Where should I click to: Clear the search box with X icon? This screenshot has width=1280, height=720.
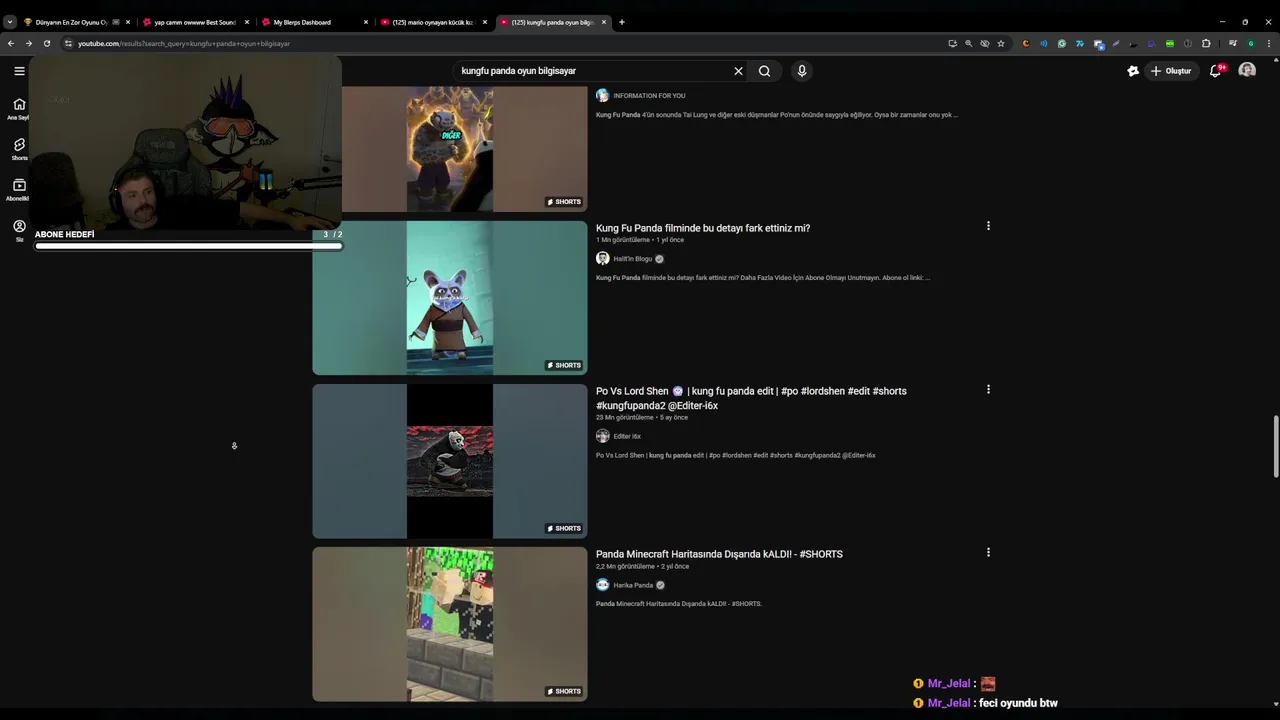click(x=738, y=71)
